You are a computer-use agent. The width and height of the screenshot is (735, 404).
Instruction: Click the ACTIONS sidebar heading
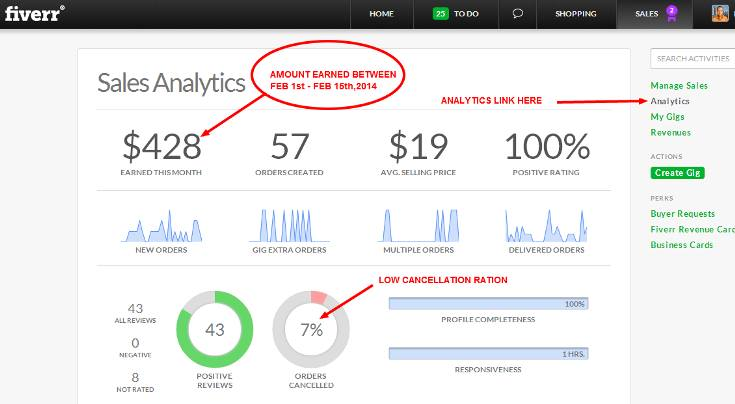tap(666, 157)
